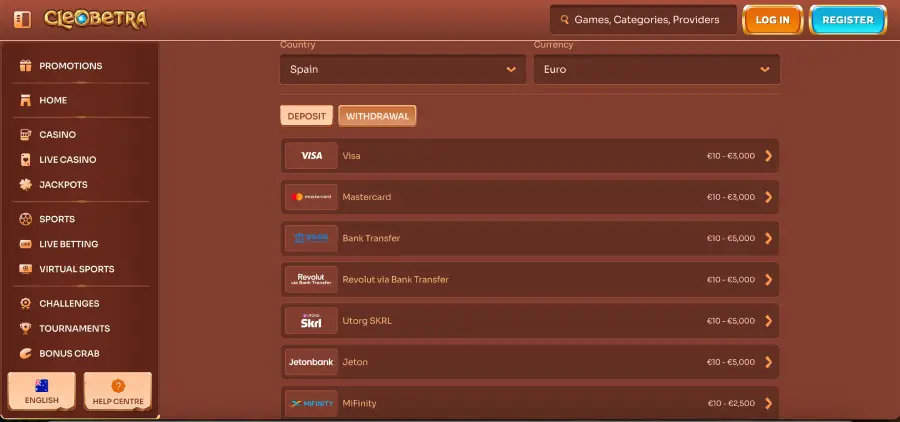Click the Sports ball icon
The width and height of the screenshot is (900, 422).
tap(25, 219)
